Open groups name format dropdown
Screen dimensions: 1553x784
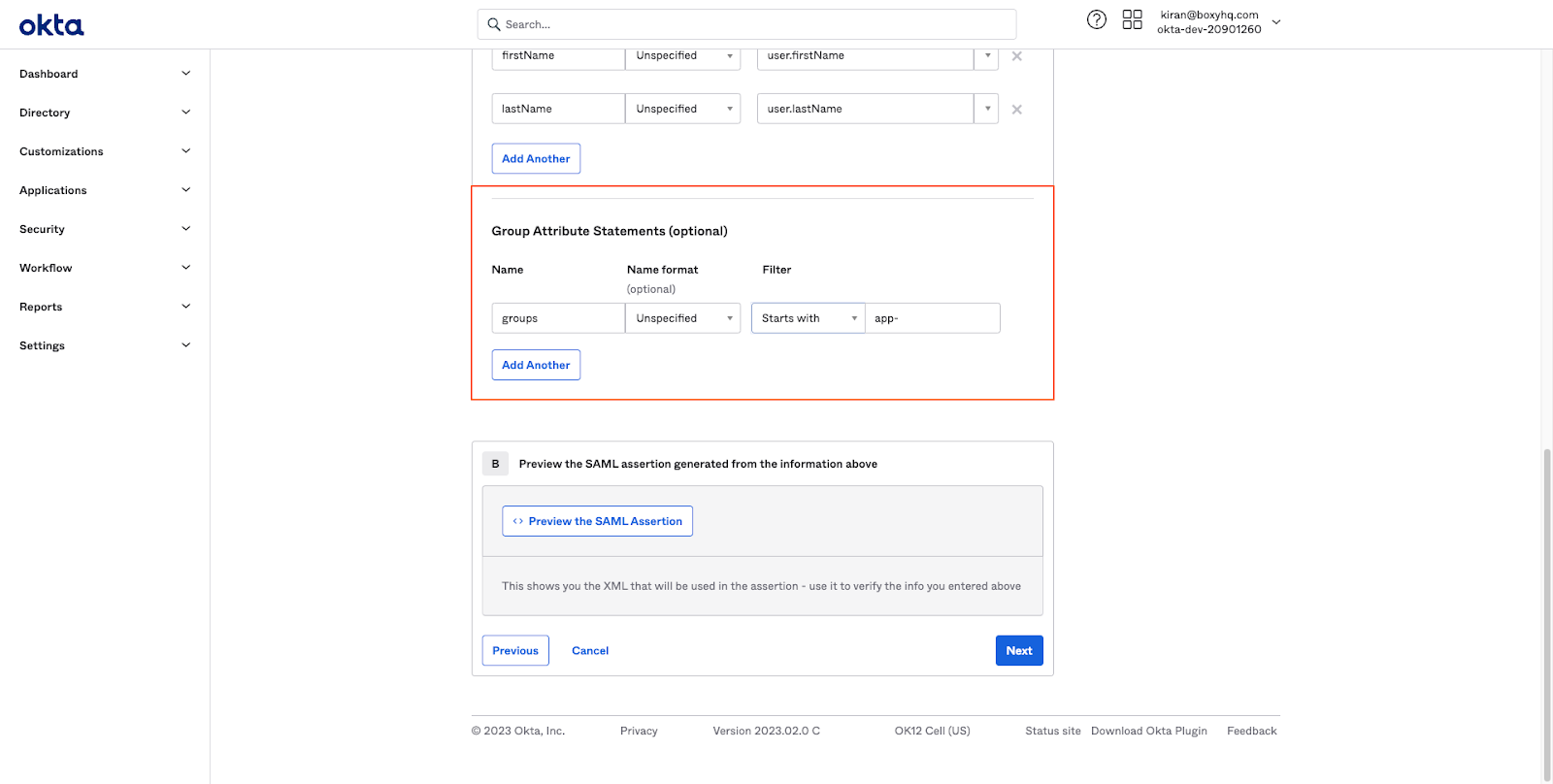[683, 318]
